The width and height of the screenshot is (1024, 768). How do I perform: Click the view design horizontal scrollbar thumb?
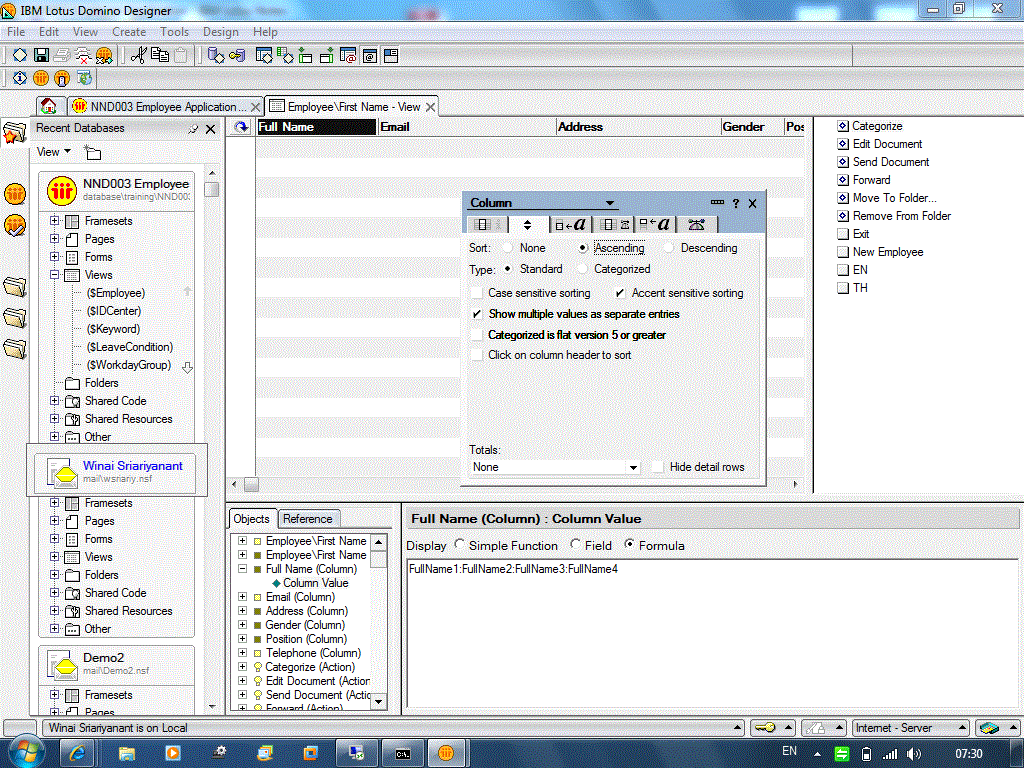[x=251, y=485]
